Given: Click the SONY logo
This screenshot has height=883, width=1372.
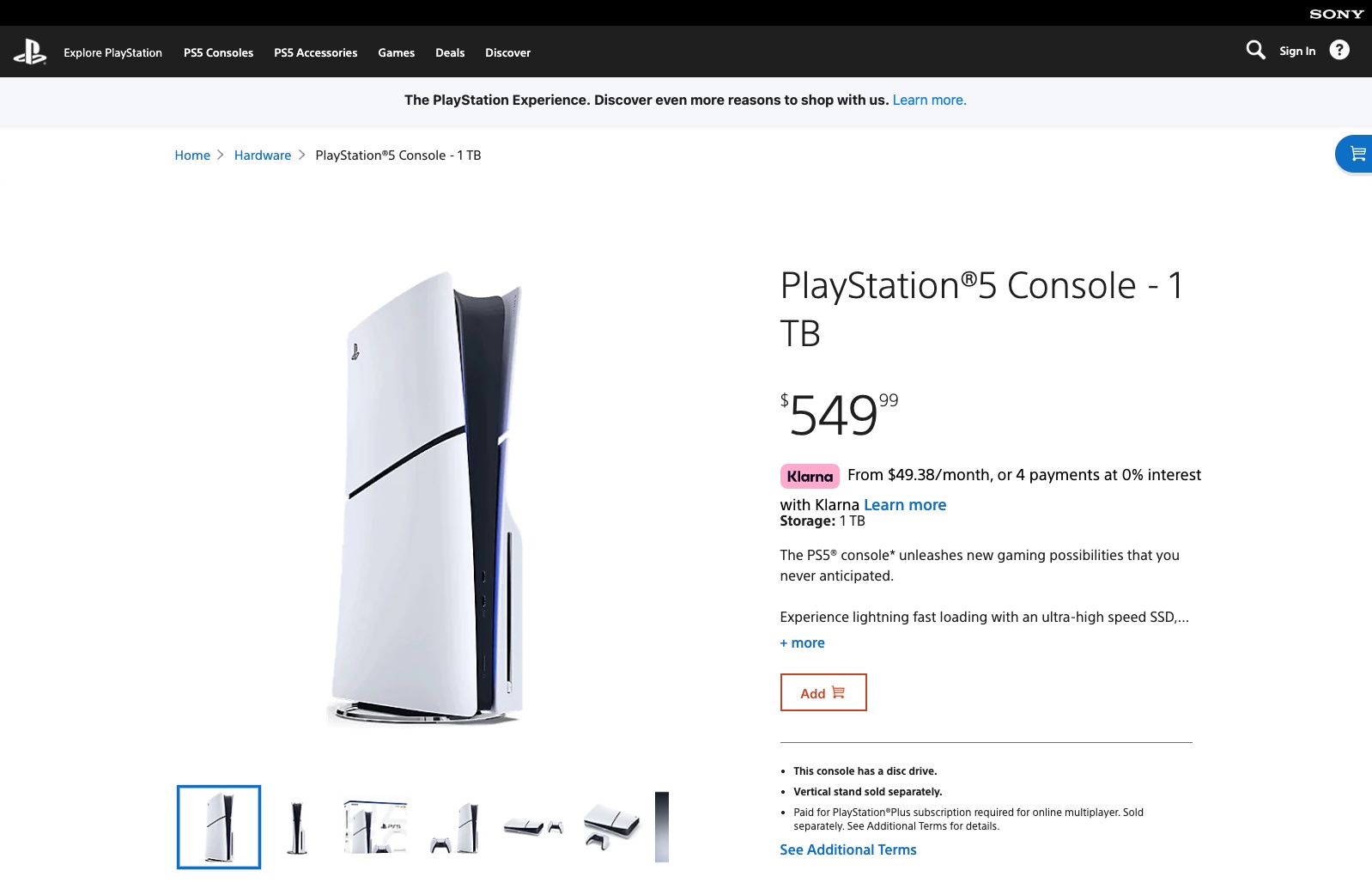Looking at the screenshot, I should pos(1336,14).
